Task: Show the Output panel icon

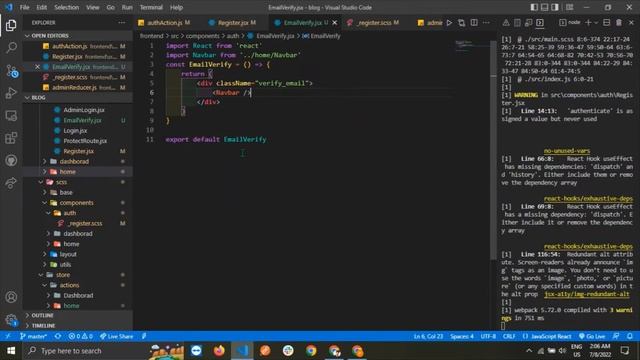Action: (x=517, y=23)
